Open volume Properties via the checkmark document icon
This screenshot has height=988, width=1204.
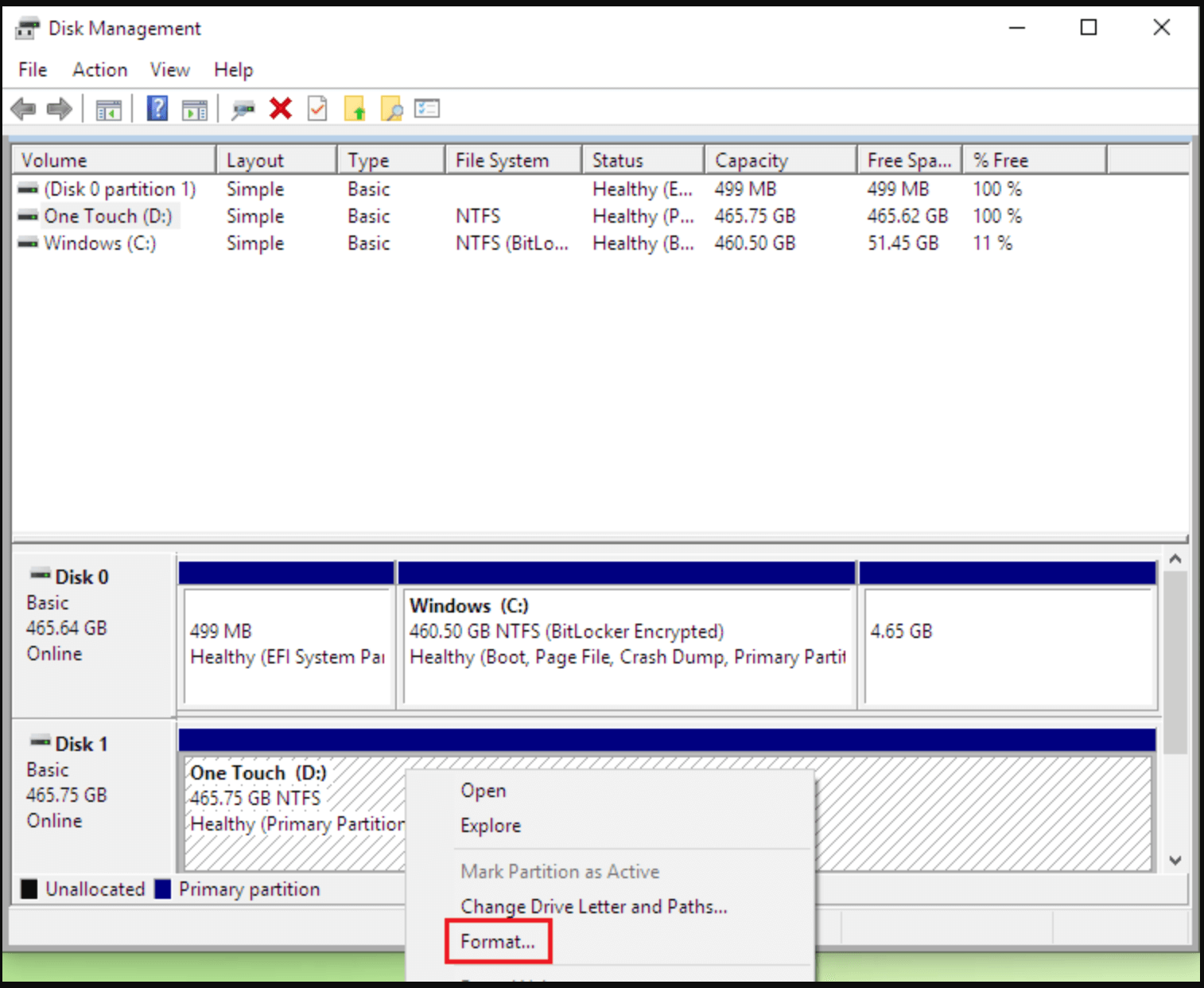pos(318,108)
